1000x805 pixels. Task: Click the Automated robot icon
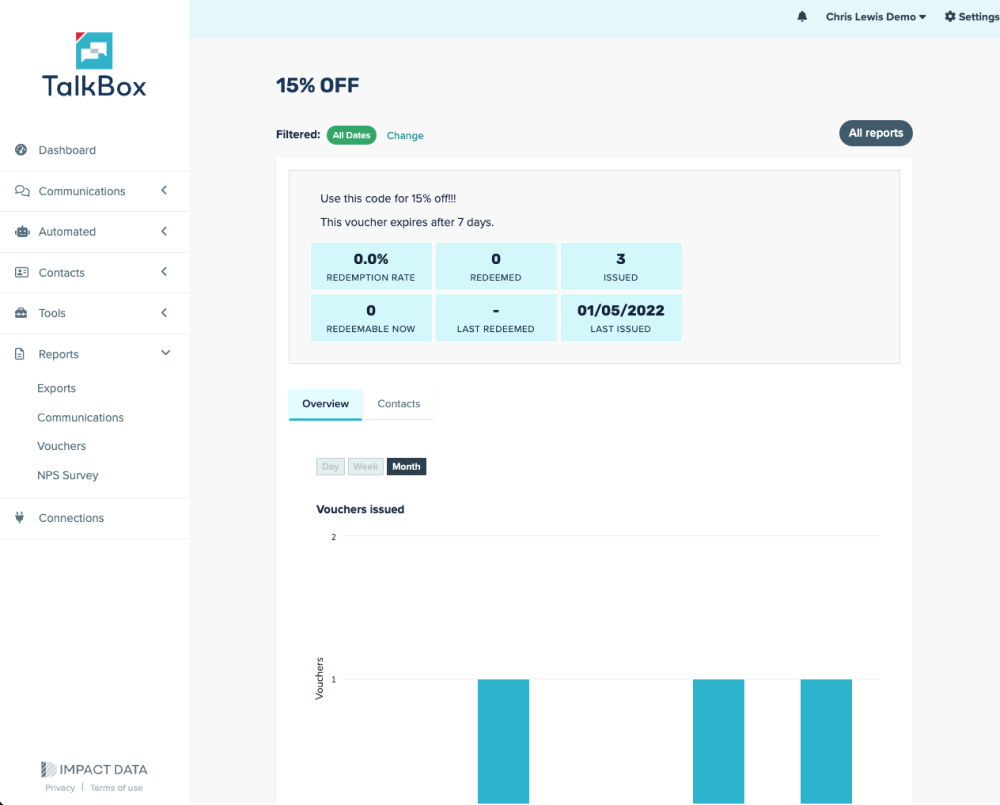point(21,232)
